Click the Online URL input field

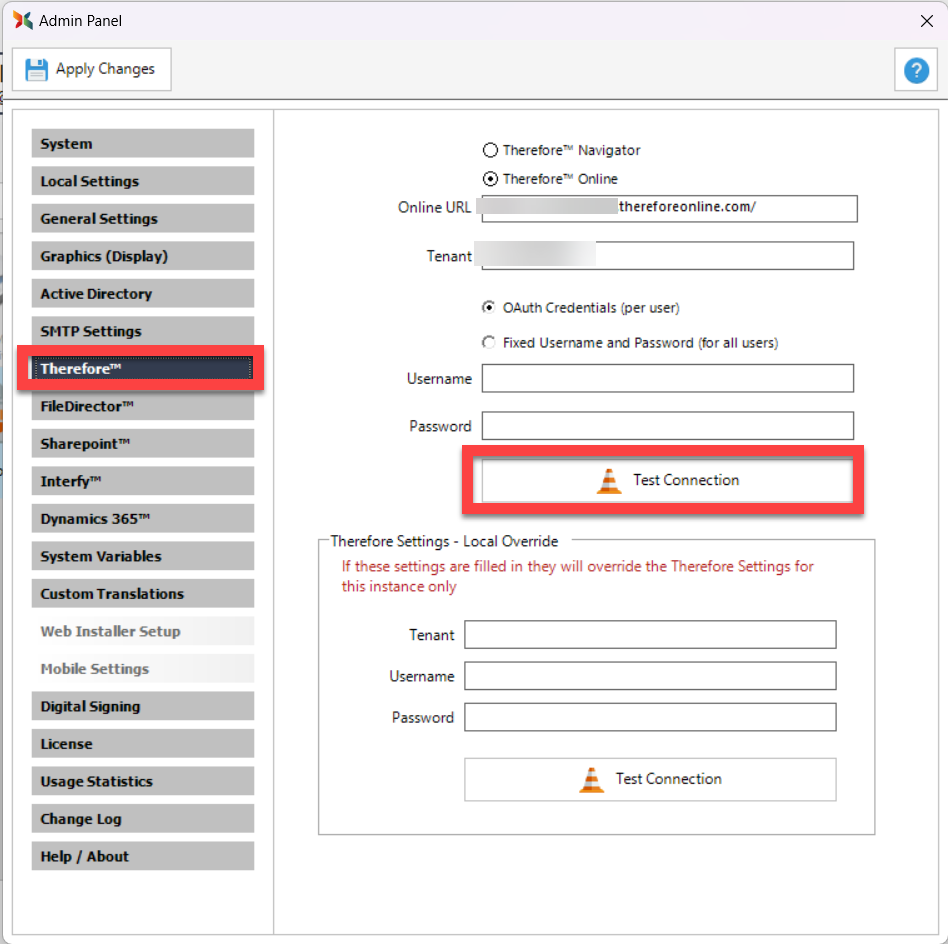coord(669,209)
